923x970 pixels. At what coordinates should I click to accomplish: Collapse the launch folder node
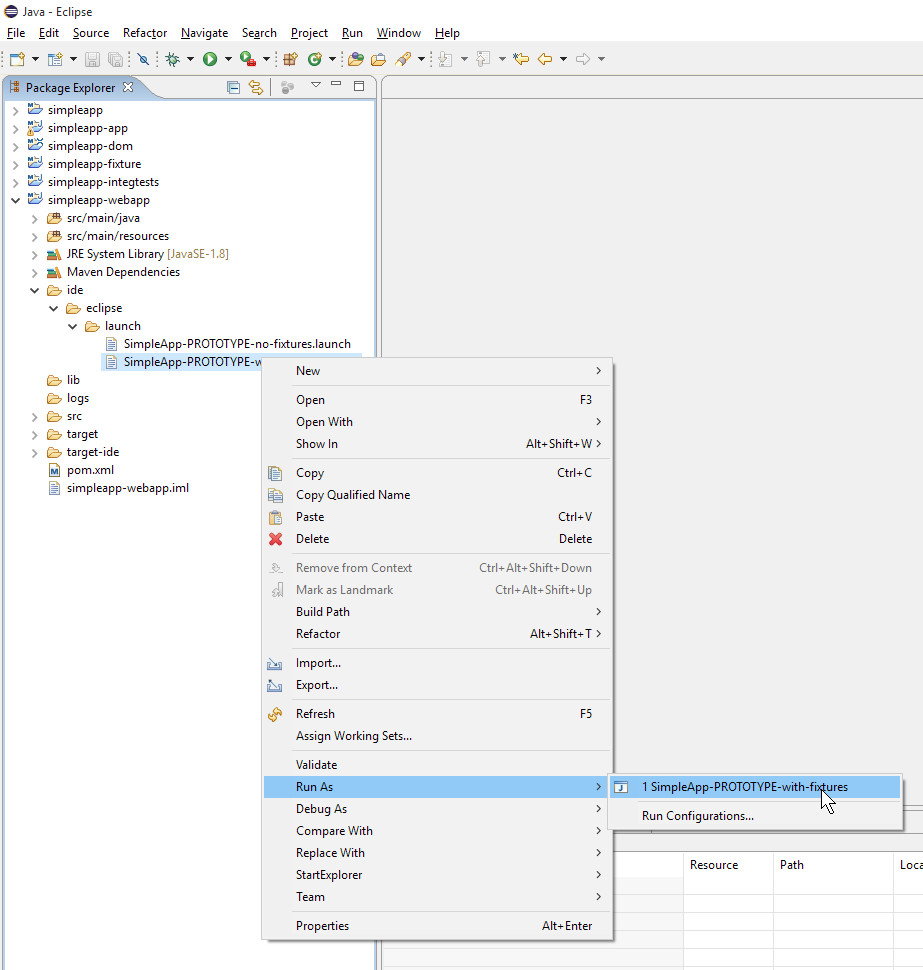[x=72, y=326]
